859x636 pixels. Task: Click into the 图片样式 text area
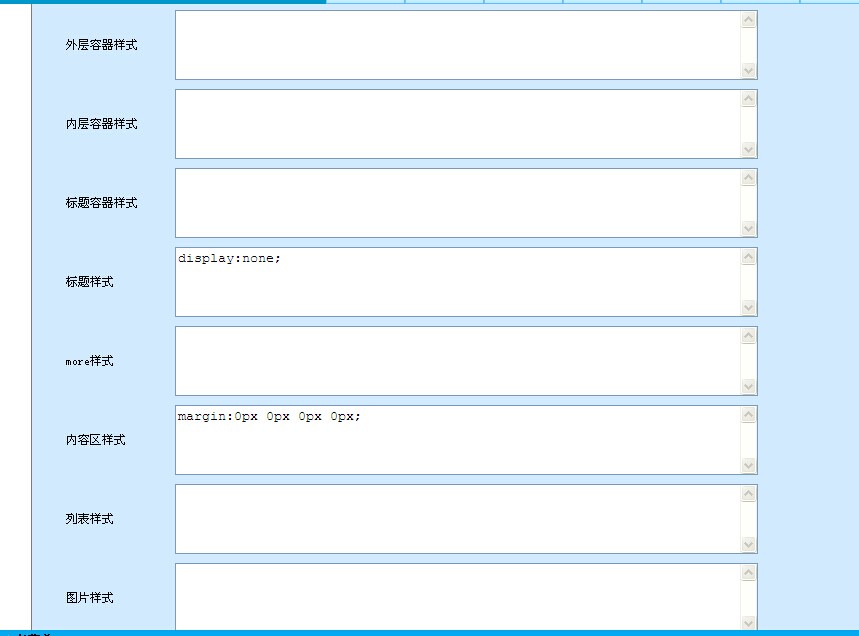click(x=458, y=597)
